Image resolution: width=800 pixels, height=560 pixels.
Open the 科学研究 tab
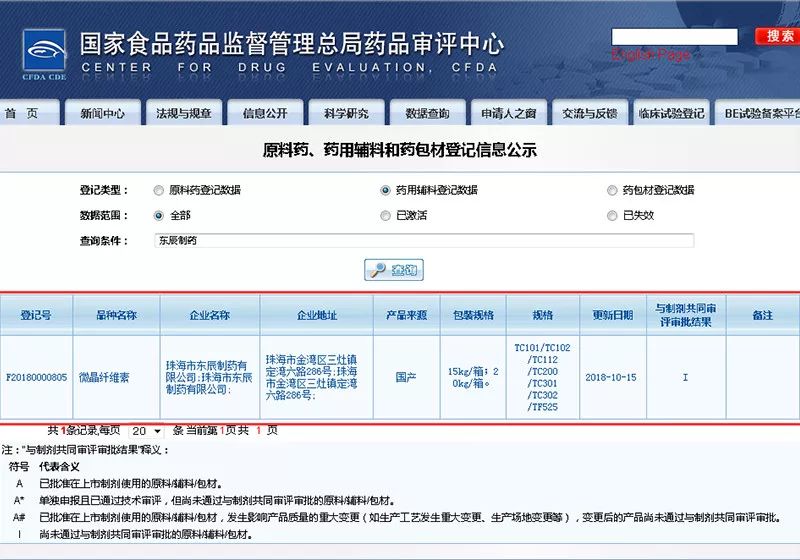tap(346, 113)
